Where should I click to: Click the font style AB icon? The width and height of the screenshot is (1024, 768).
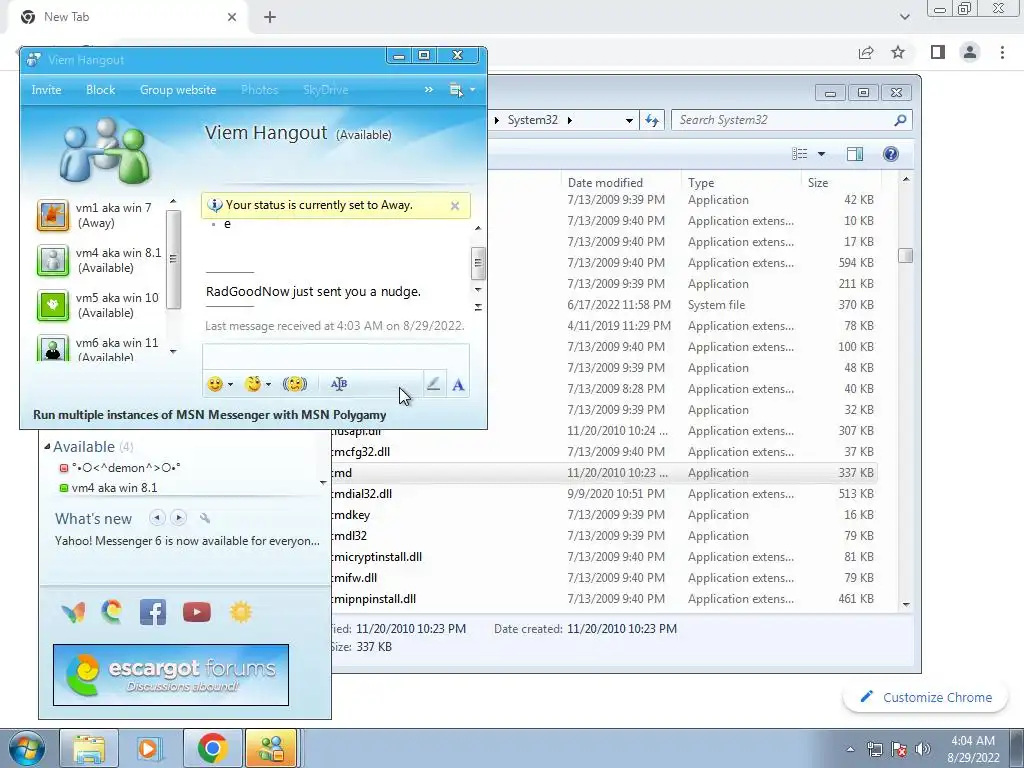click(x=338, y=384)
